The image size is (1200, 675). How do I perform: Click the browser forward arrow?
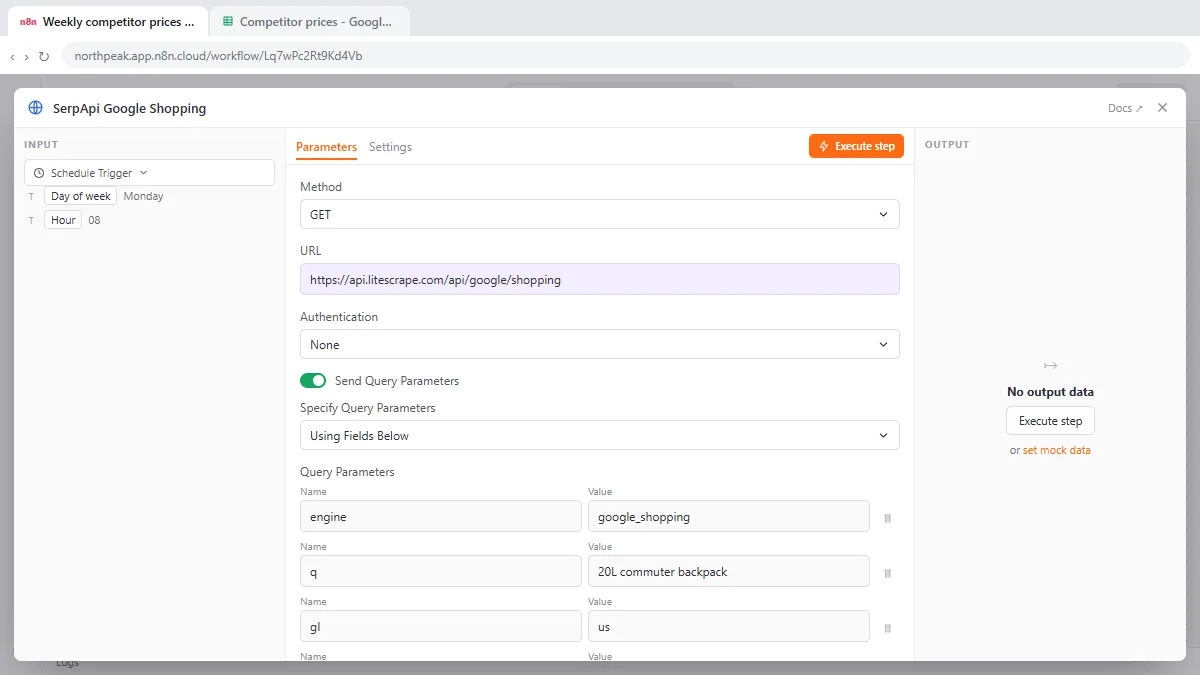26,57
